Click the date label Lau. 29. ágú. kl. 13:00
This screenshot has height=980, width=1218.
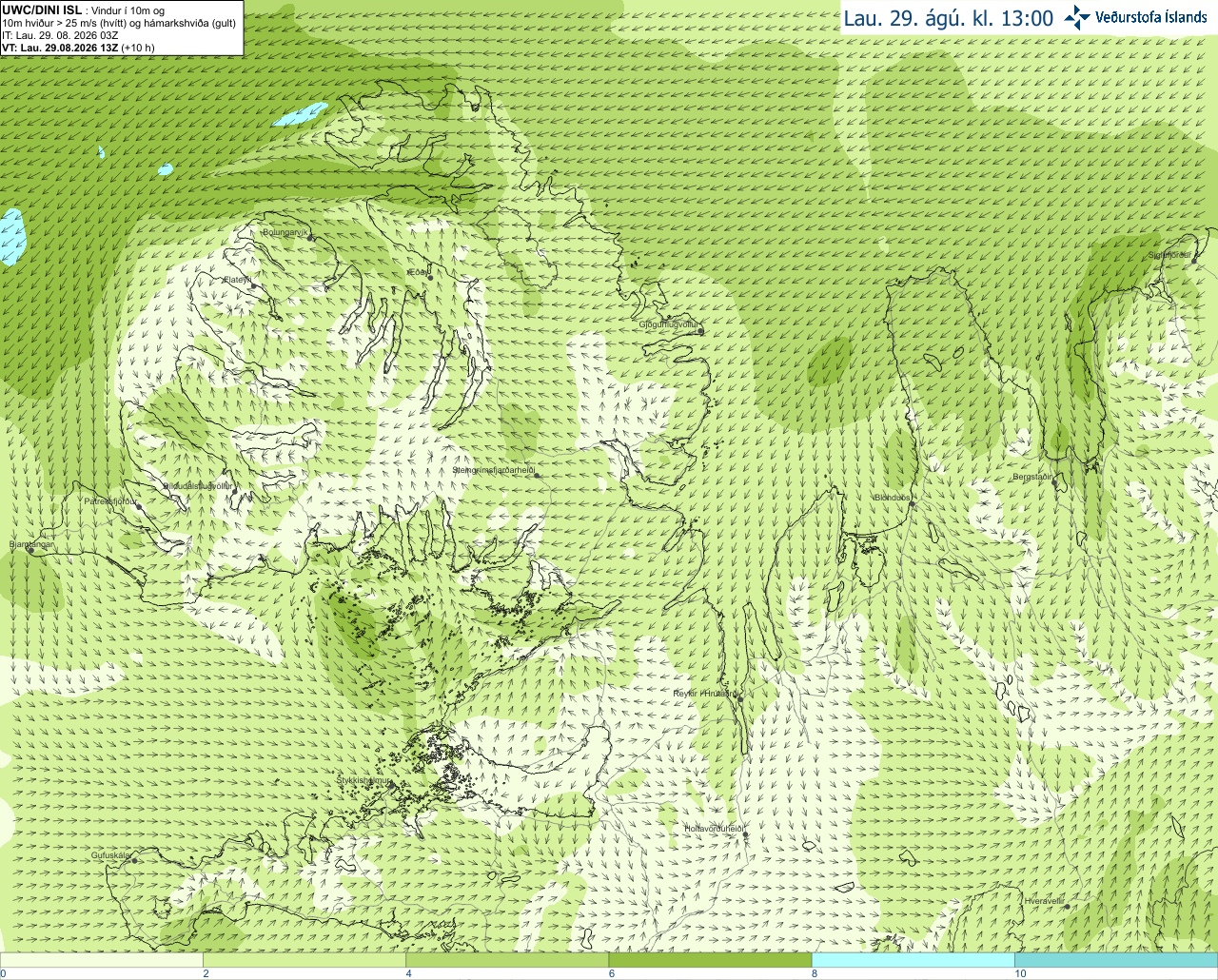click(x=949, y=18)
